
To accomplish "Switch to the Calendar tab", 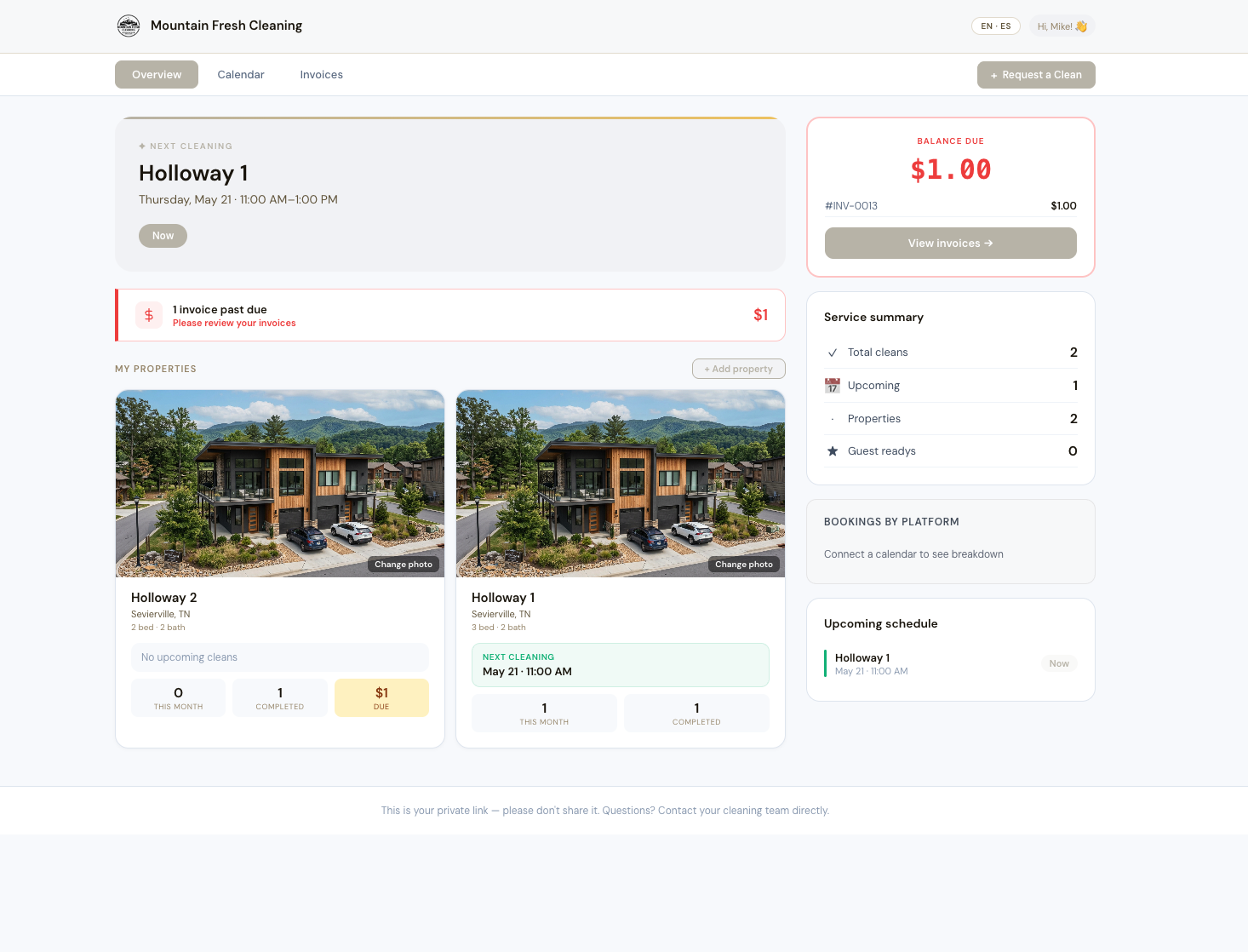I will (x=241, y=75).
